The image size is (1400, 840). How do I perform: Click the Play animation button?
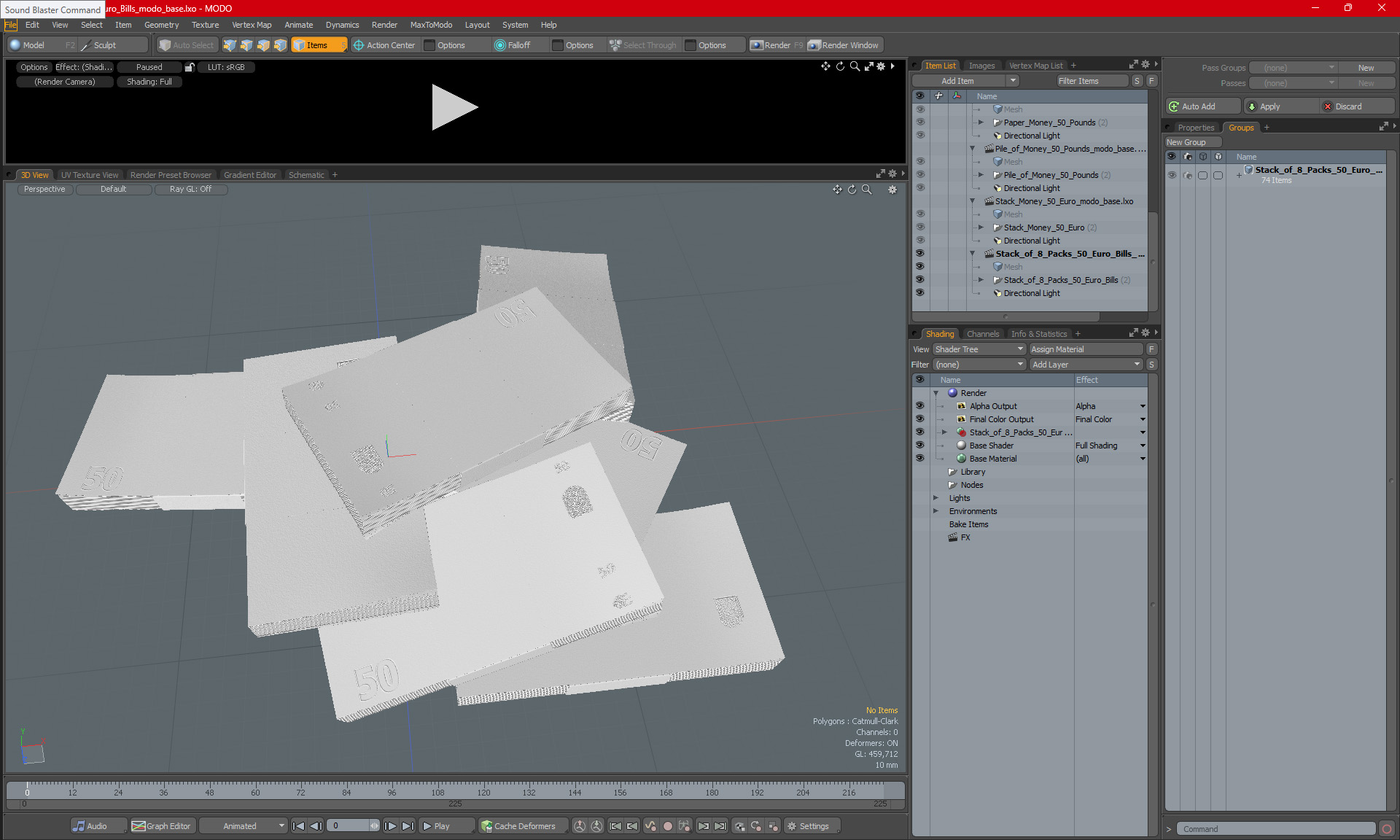446,826
